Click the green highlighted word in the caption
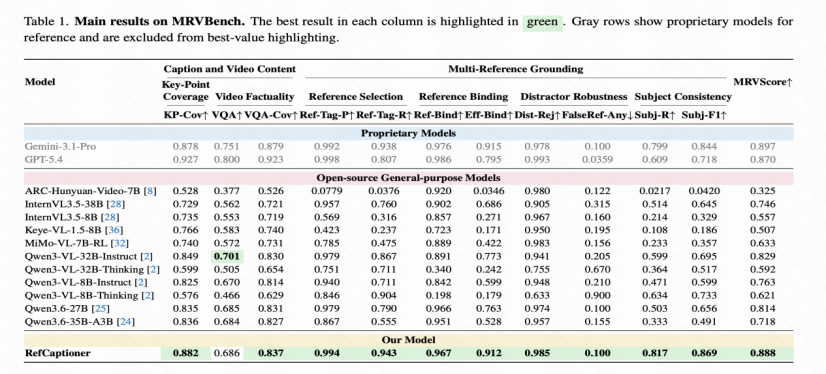 click(x=542, y=23)
